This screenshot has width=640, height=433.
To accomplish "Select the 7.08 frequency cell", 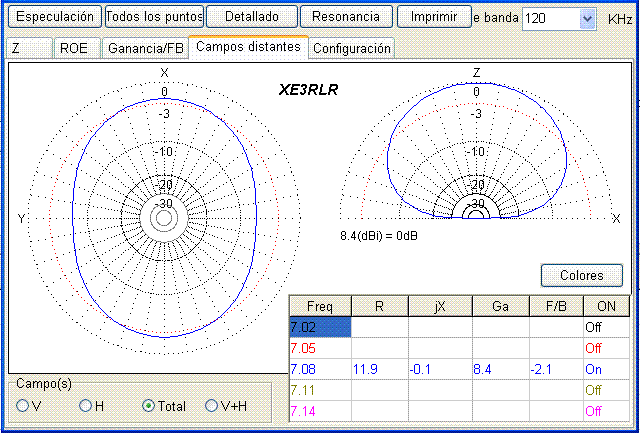I will 320,370.
